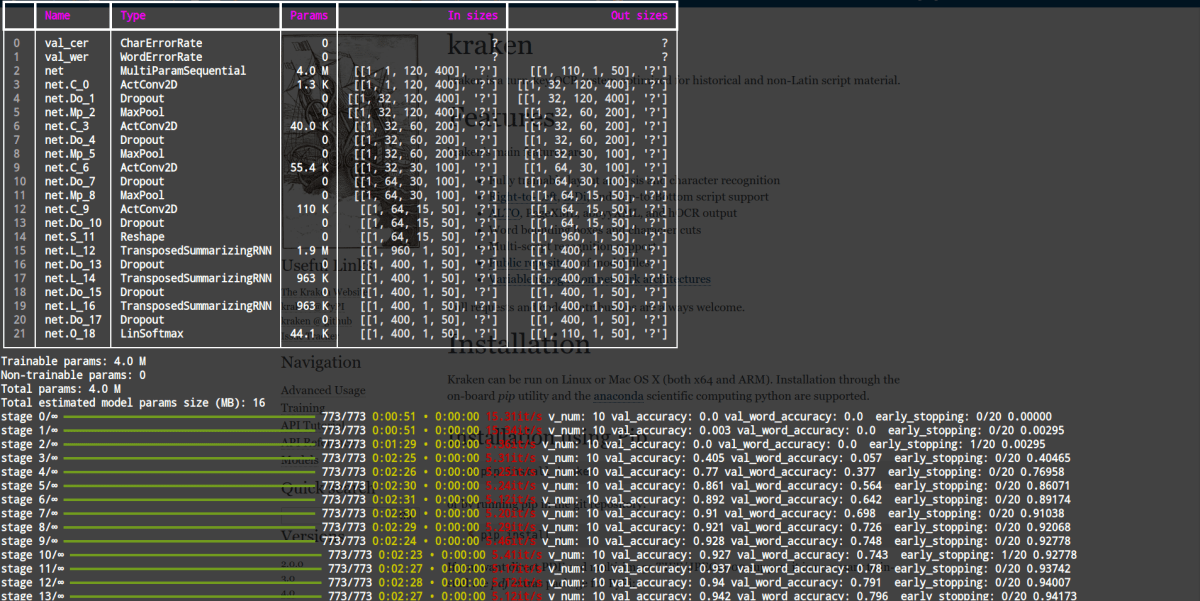This screenshot has height=601, width=1200.
Task: Select the Params column header
Action: (308, 16)
